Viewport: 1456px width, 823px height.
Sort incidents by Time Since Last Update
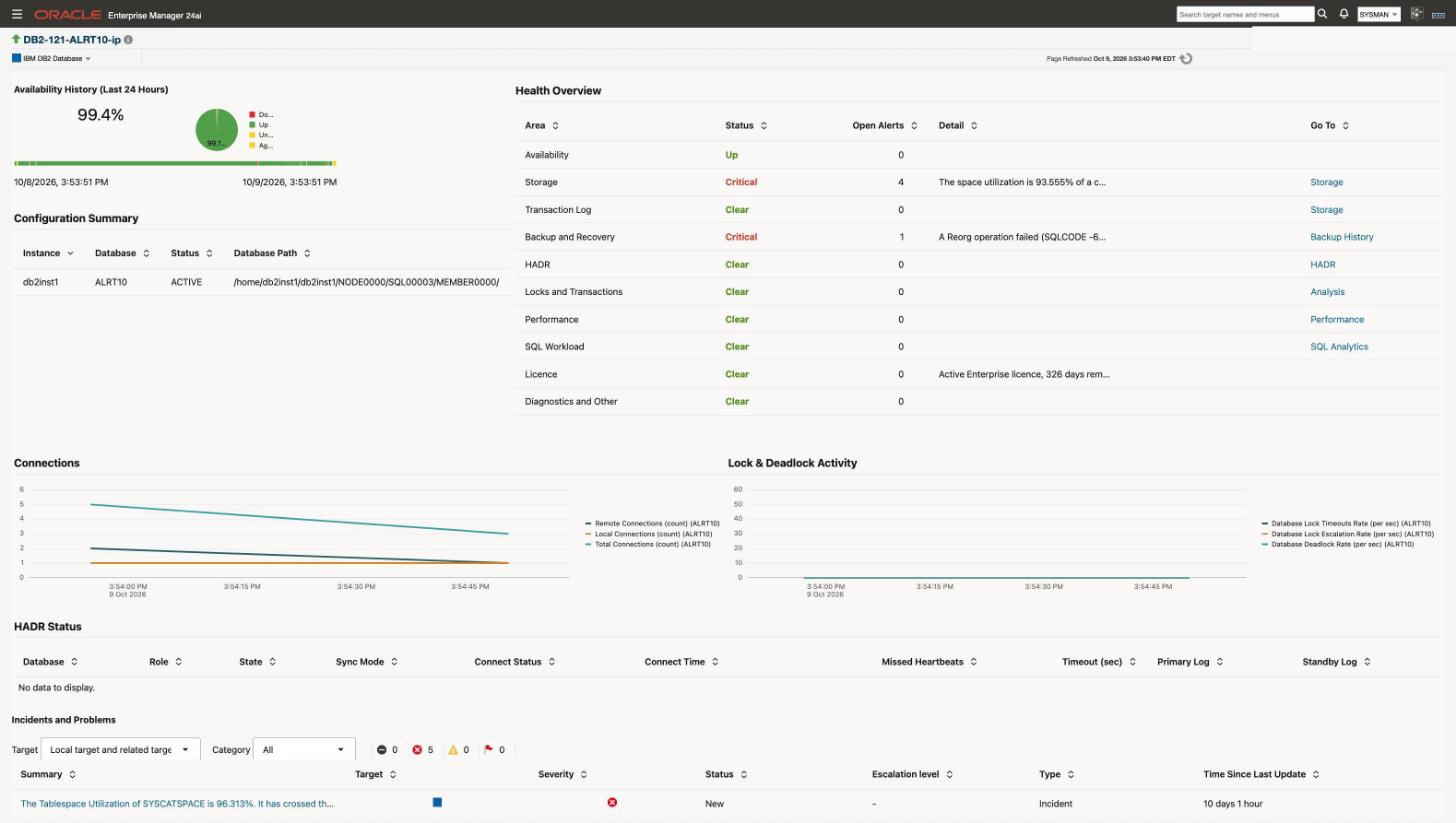(x=1315, y=774)
